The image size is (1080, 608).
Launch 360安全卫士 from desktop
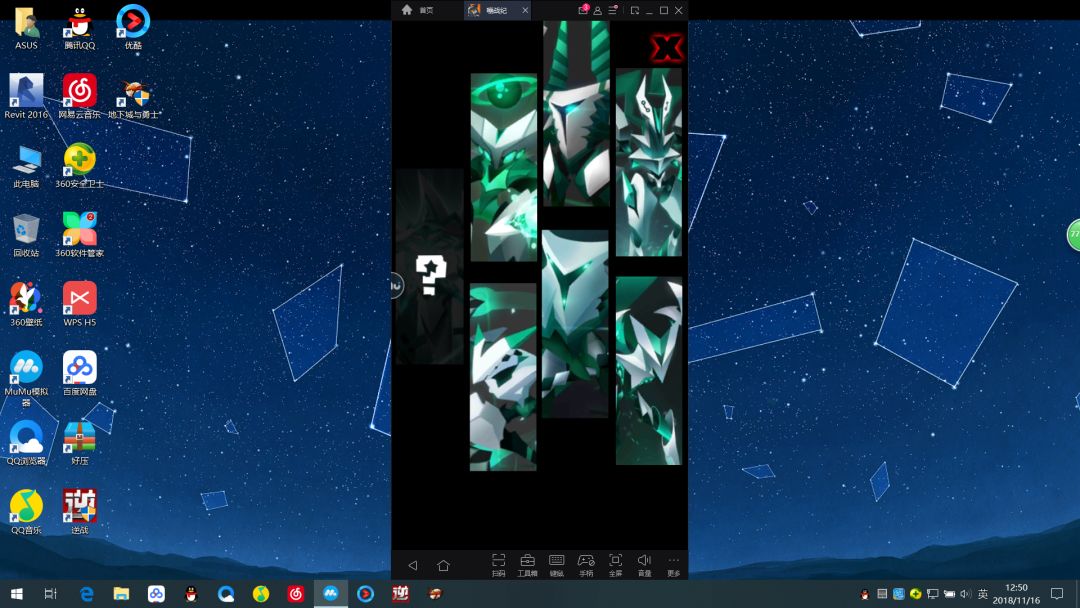pyautogui.click(x=79, y=166)
